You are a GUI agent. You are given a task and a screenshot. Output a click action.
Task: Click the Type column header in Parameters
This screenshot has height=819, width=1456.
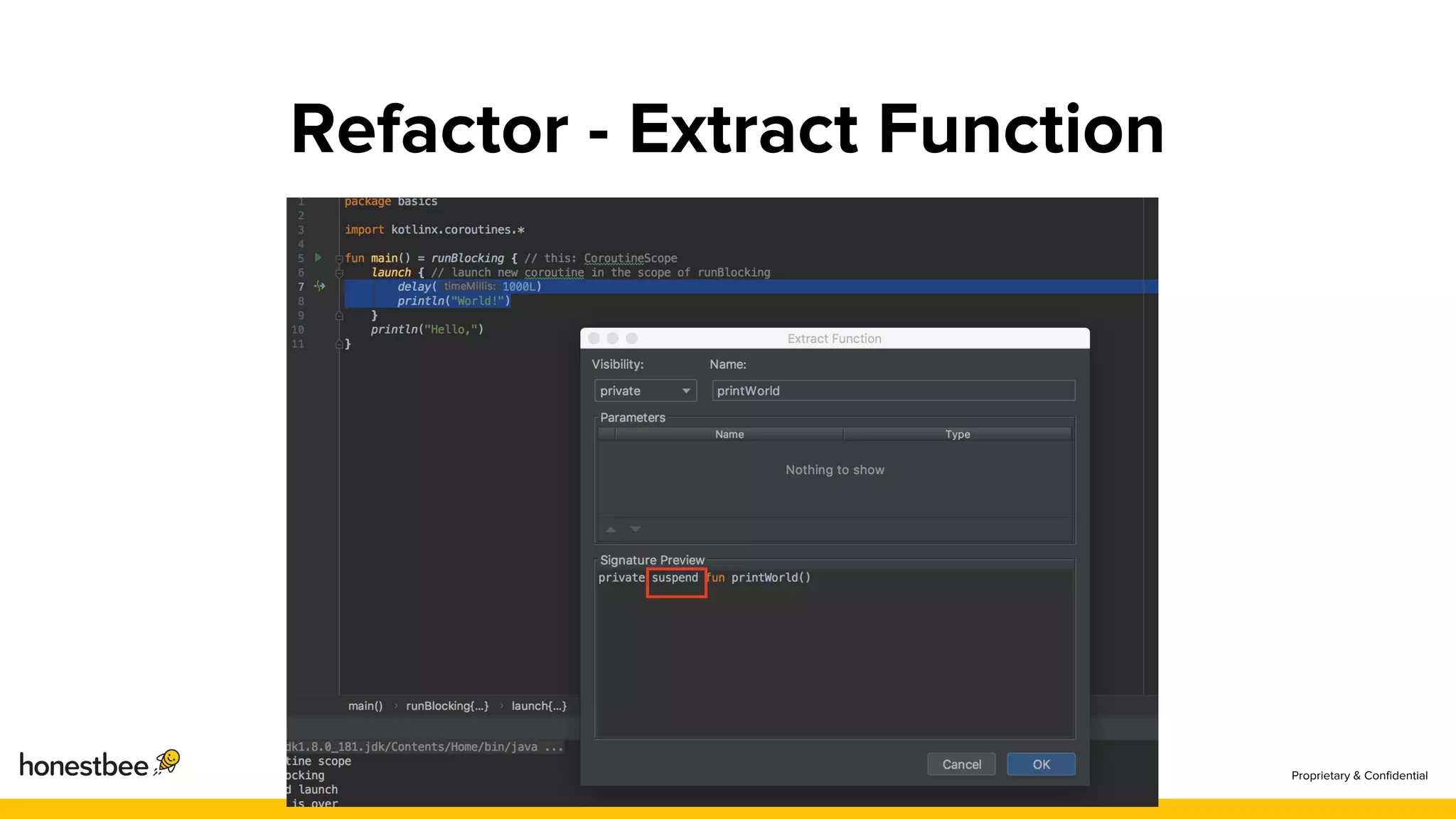957,434
